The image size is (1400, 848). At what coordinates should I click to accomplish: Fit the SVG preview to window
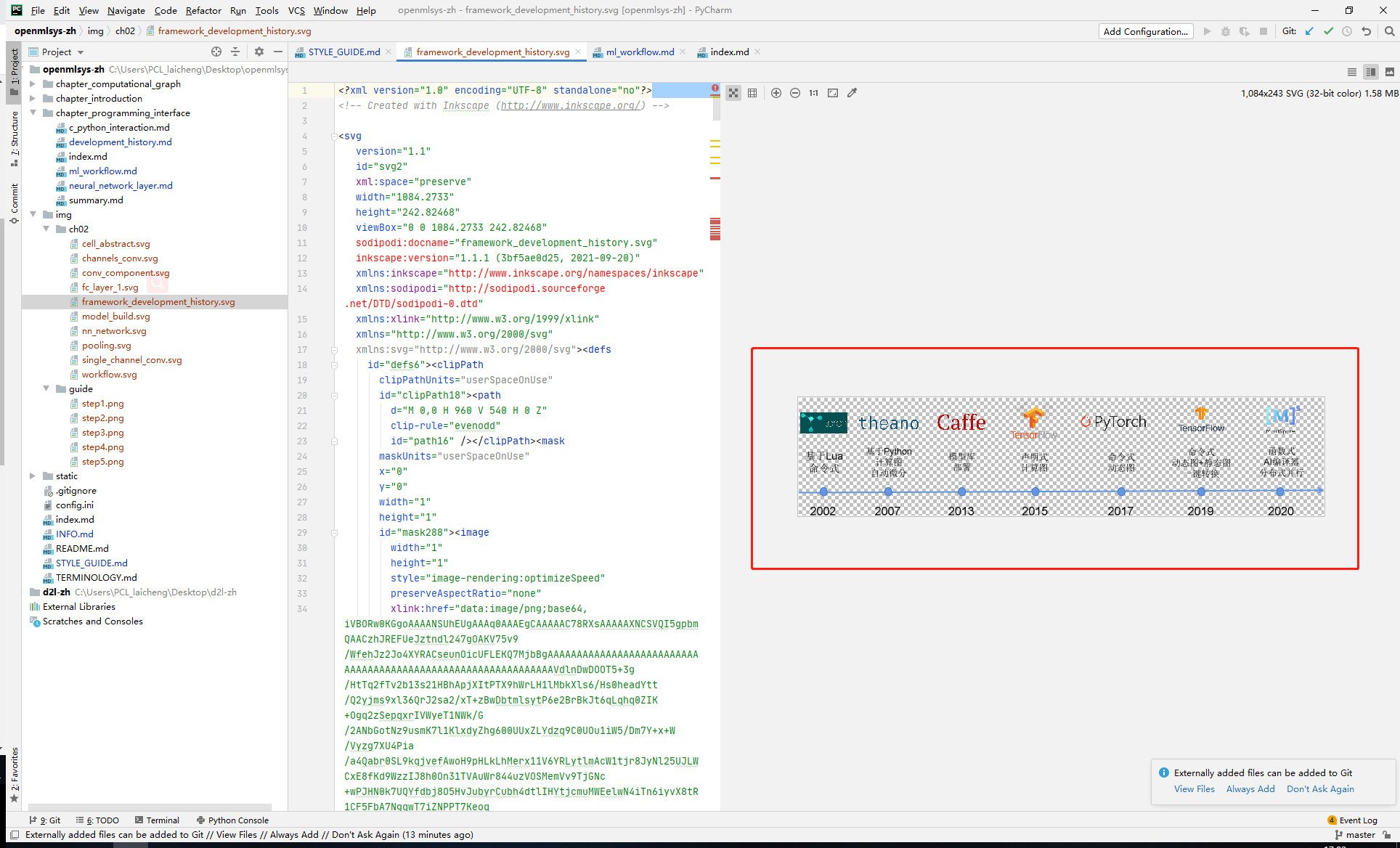coord(833,93)
